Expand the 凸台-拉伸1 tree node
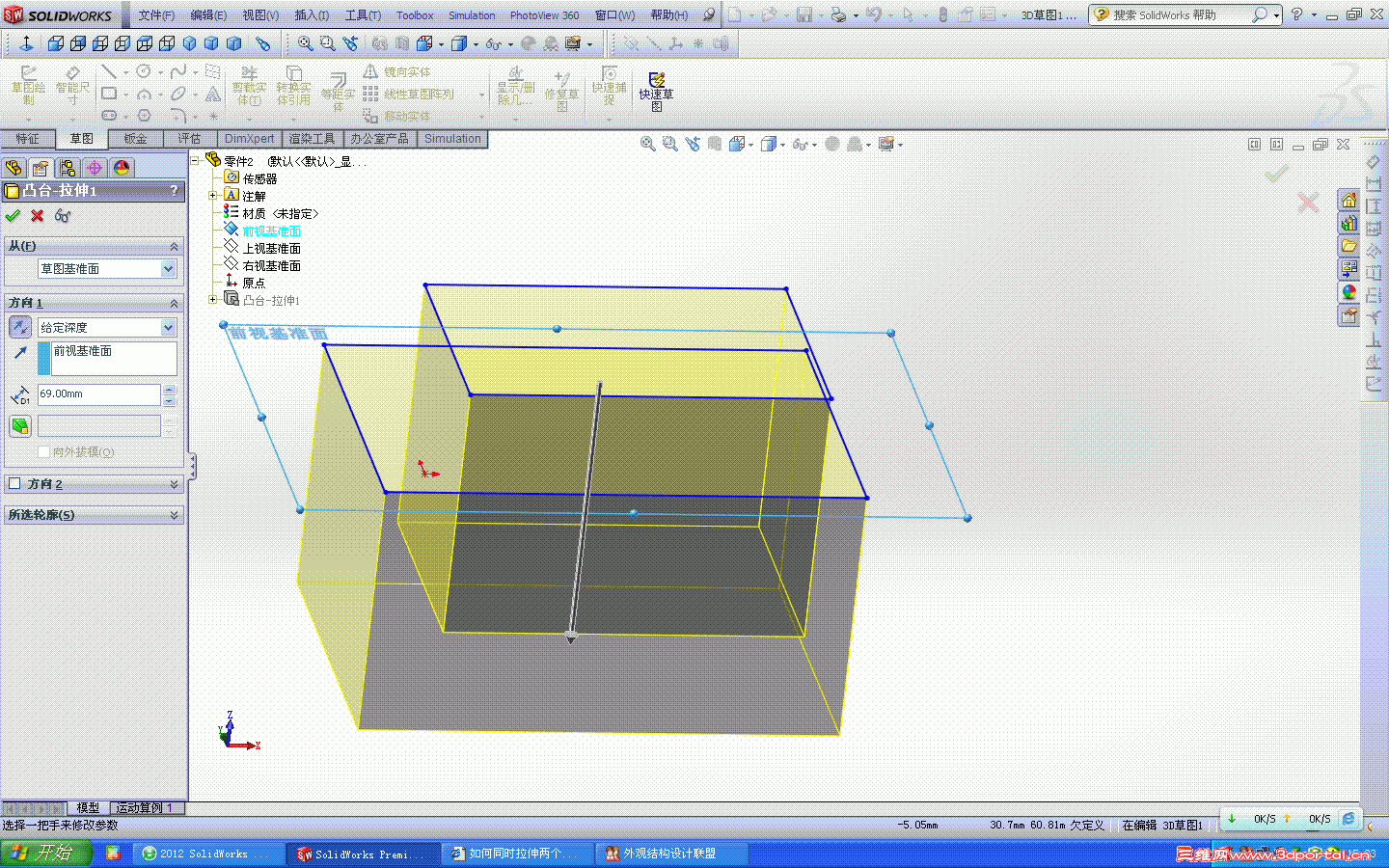 coord(213,300)
